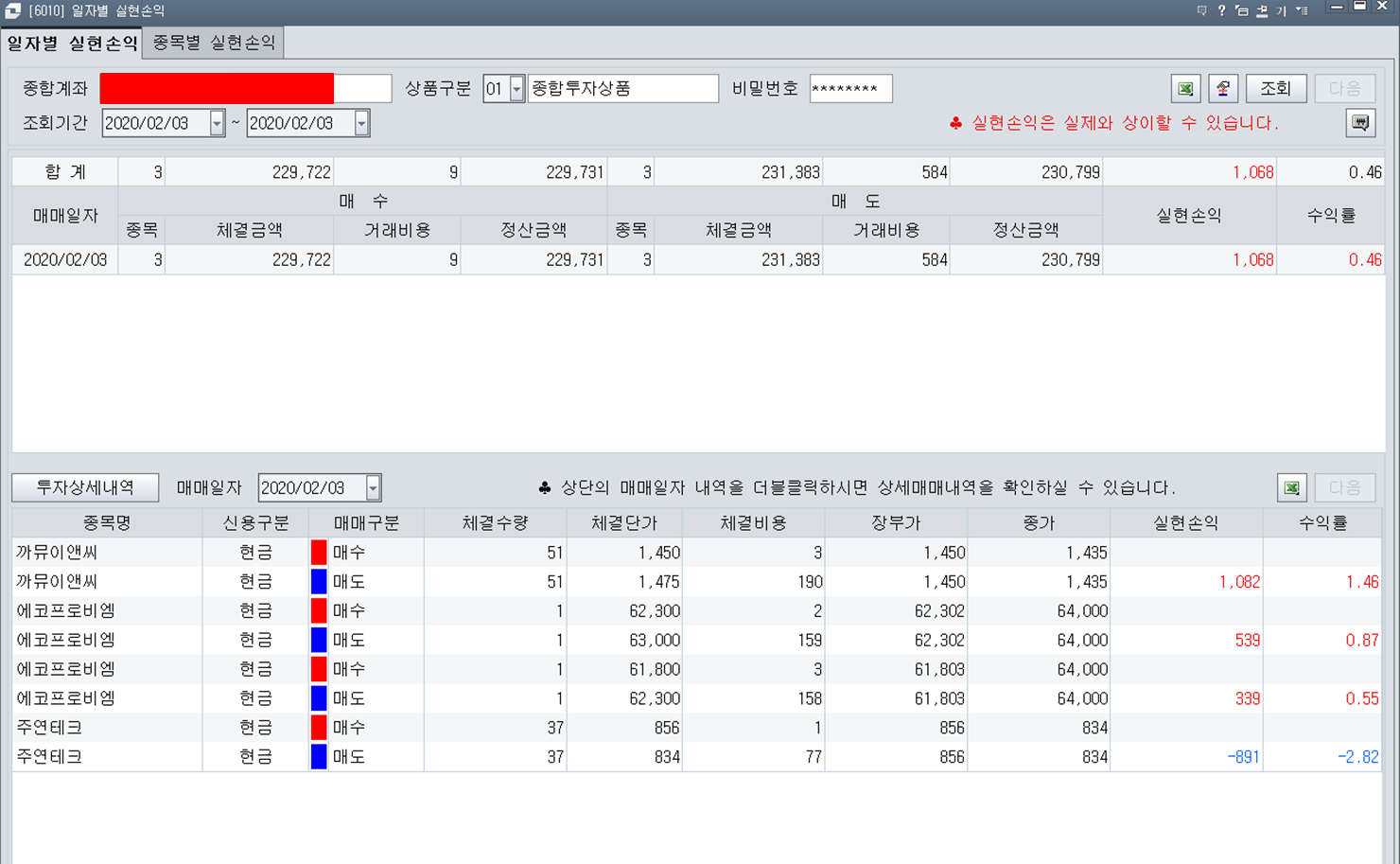Image resolution: width=1400 pixels, height=864 pixels.
Task: Click the blue swatch on 까뮤이앤씨 매도 row
Action: click(319, 582)
